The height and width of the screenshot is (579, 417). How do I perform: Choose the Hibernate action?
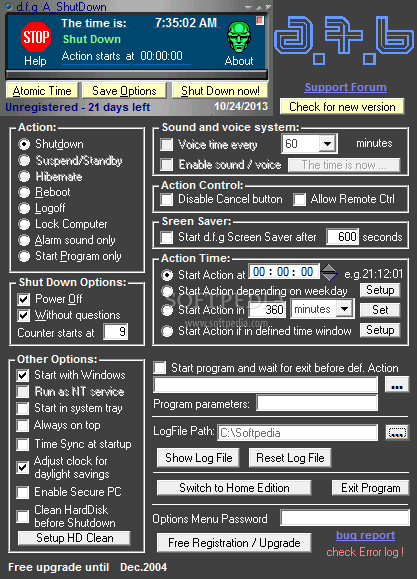pyautogui.click(x=24, y=177)
